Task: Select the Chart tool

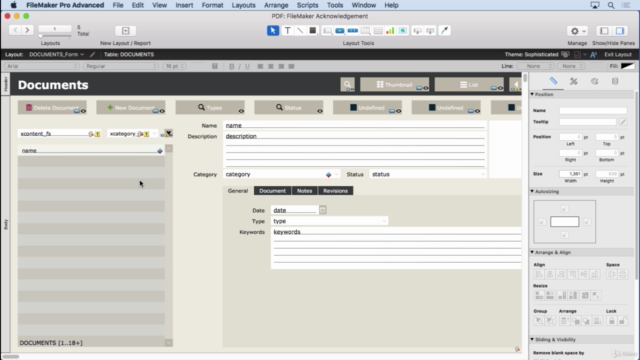Action: [x=390, y=31]
